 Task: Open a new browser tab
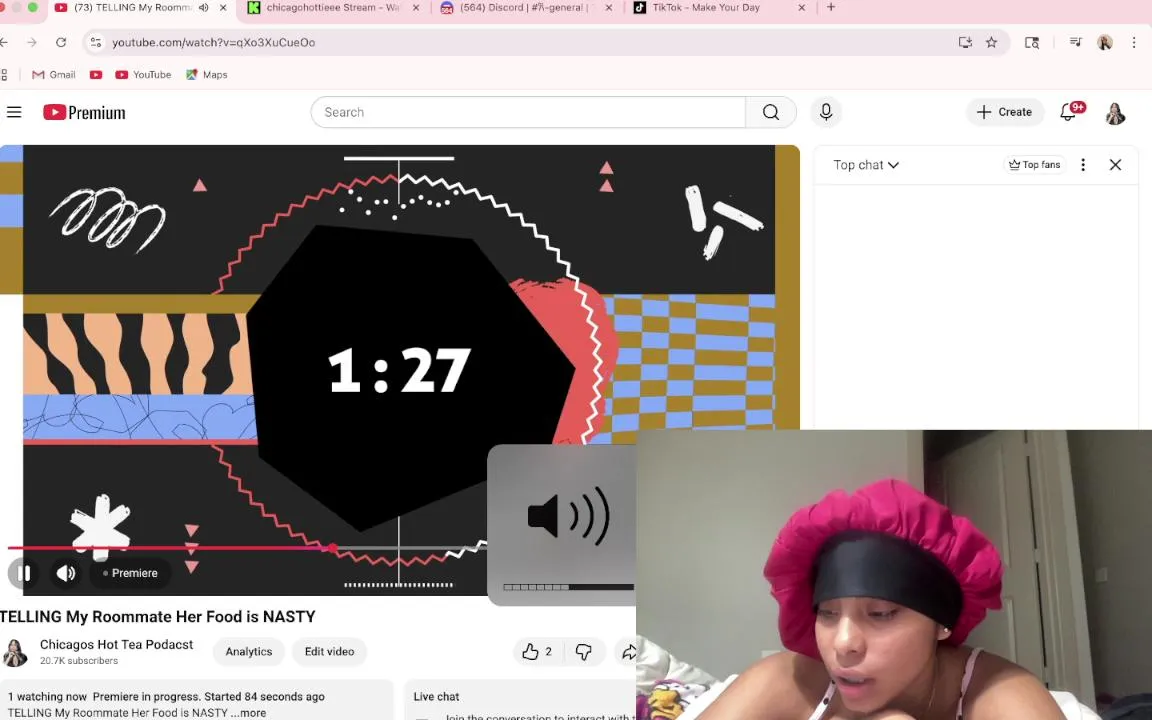831,7
